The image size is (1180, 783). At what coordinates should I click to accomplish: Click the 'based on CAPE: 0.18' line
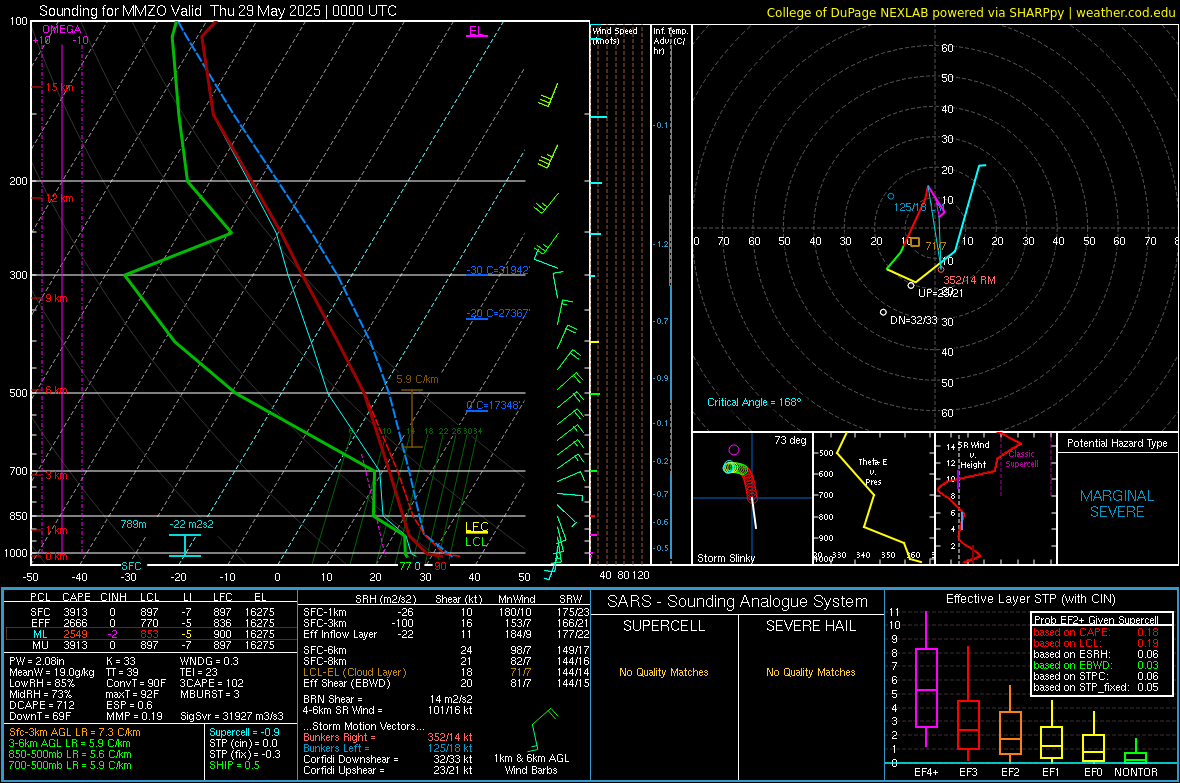[1096, 632]
